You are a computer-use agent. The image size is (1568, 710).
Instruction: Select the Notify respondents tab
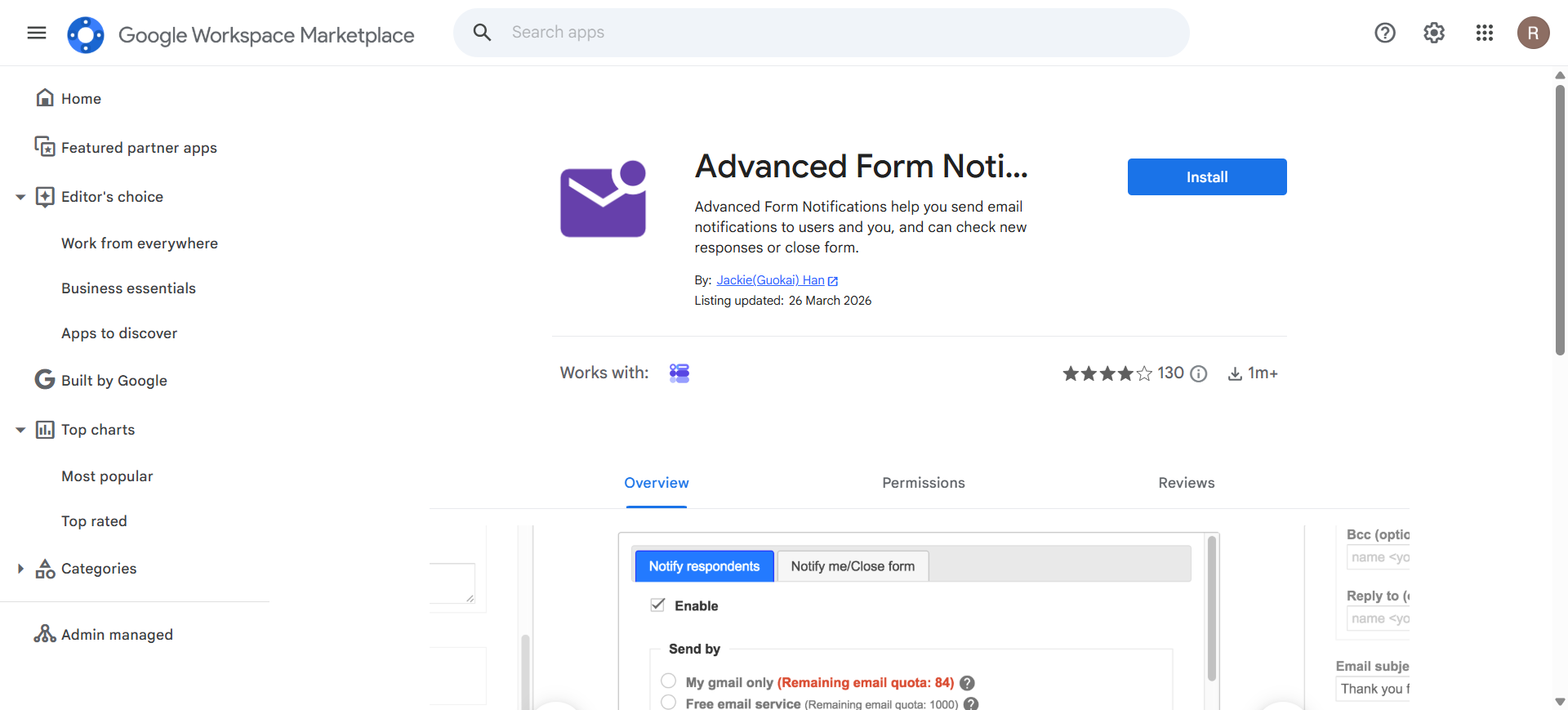pos(704,566)
